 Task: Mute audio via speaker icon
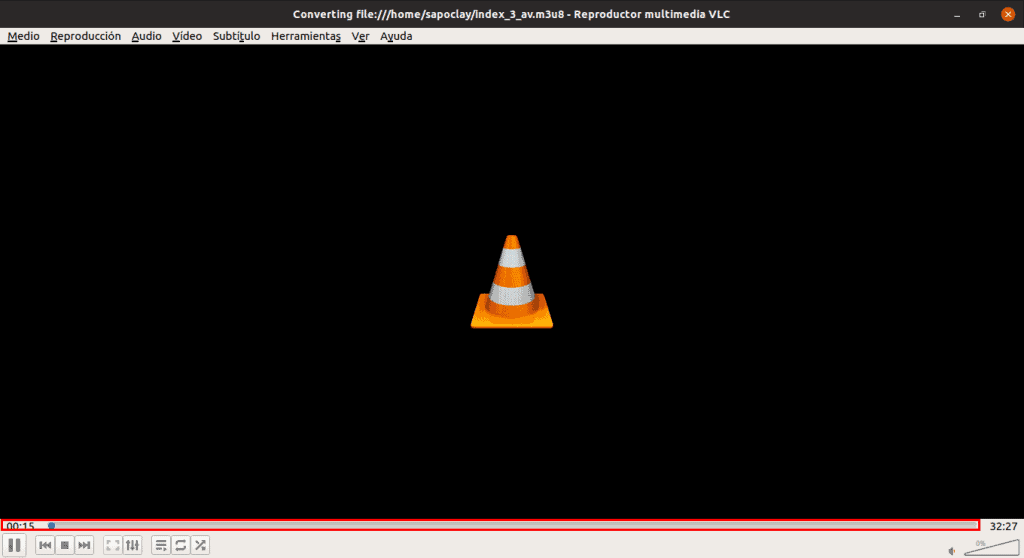tap(952, 551)
